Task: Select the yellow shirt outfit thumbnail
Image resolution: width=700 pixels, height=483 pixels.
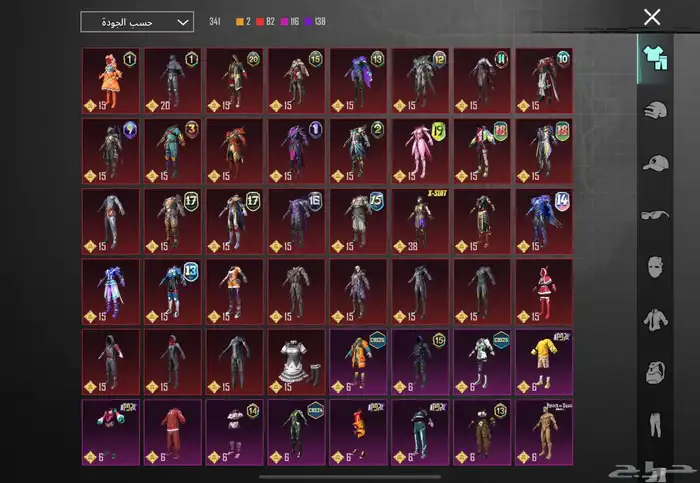Action: pos(544,360)
